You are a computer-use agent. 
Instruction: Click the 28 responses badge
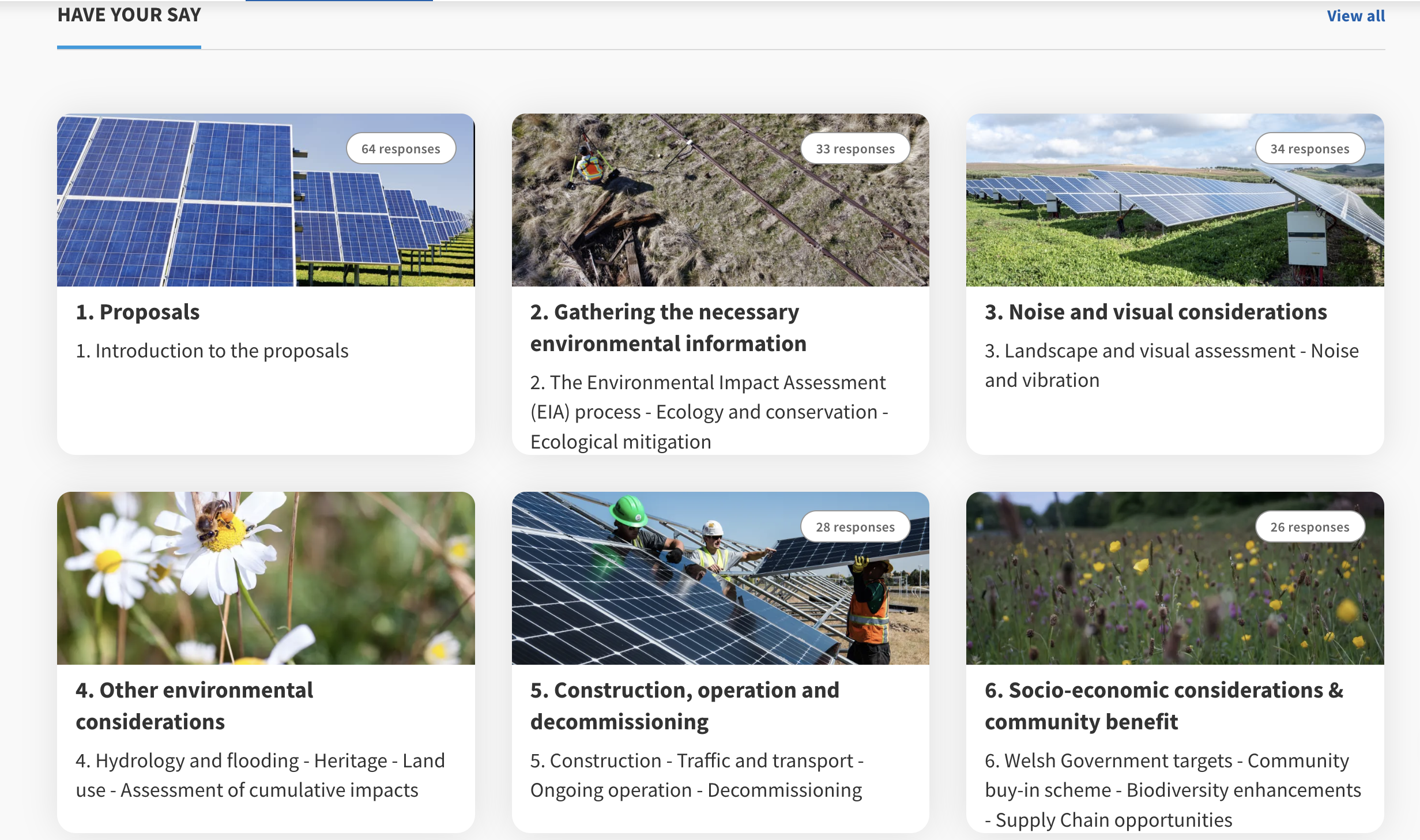pos(855,527)
